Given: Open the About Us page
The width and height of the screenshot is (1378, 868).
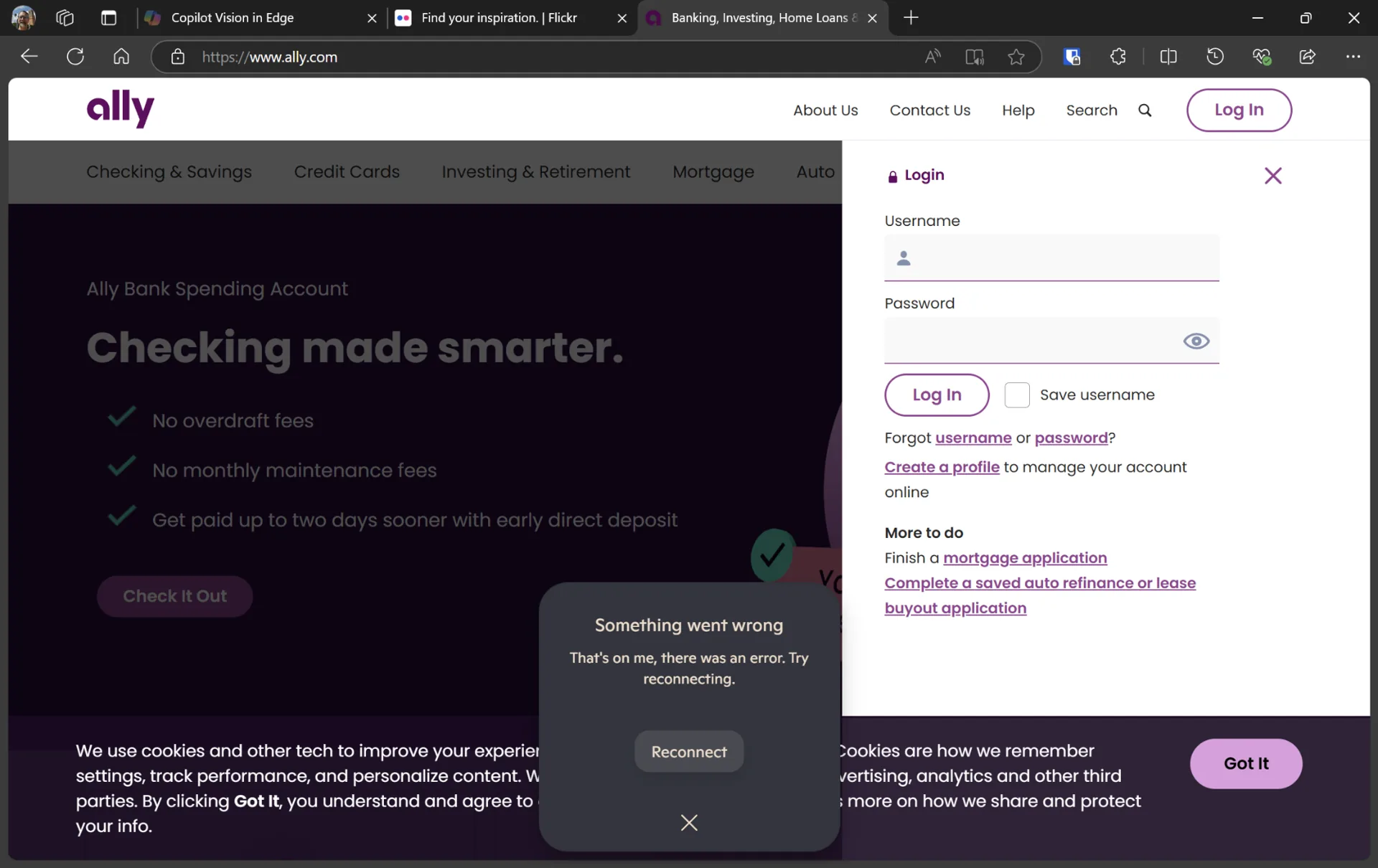Looking at the screenshot, I should [x=825, y=110].
